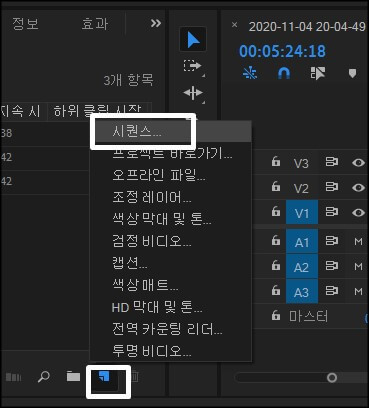This screenshot has width=369, height=408.
Task: Toggle sync lock for track V2
Action: pyautogui.click(x=331, y=187)
